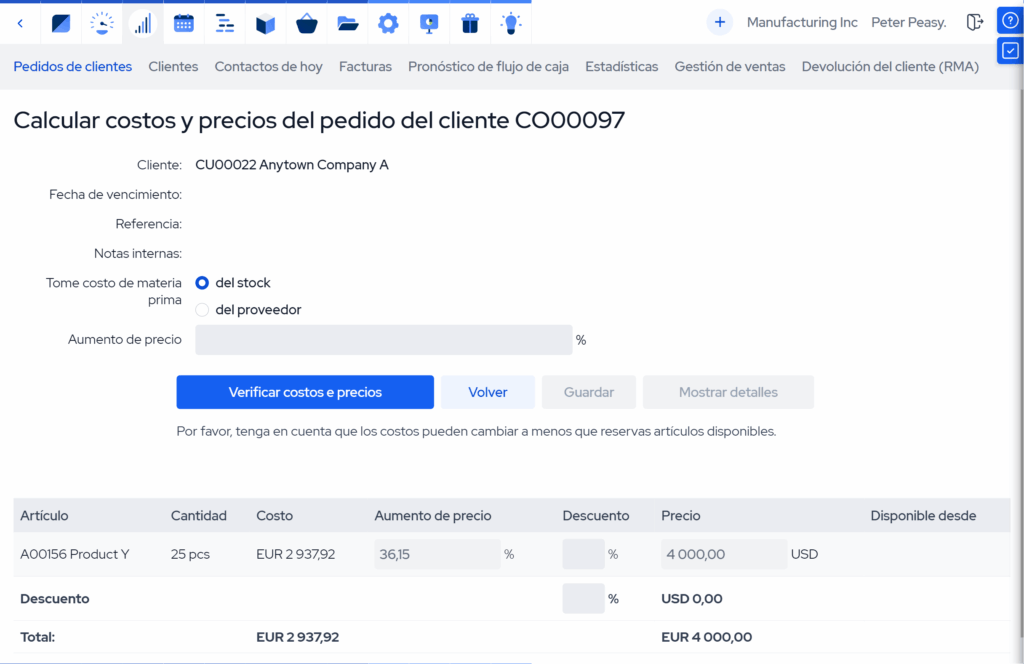
Task: Open the settings gear icon
Action: coord(388,22)
